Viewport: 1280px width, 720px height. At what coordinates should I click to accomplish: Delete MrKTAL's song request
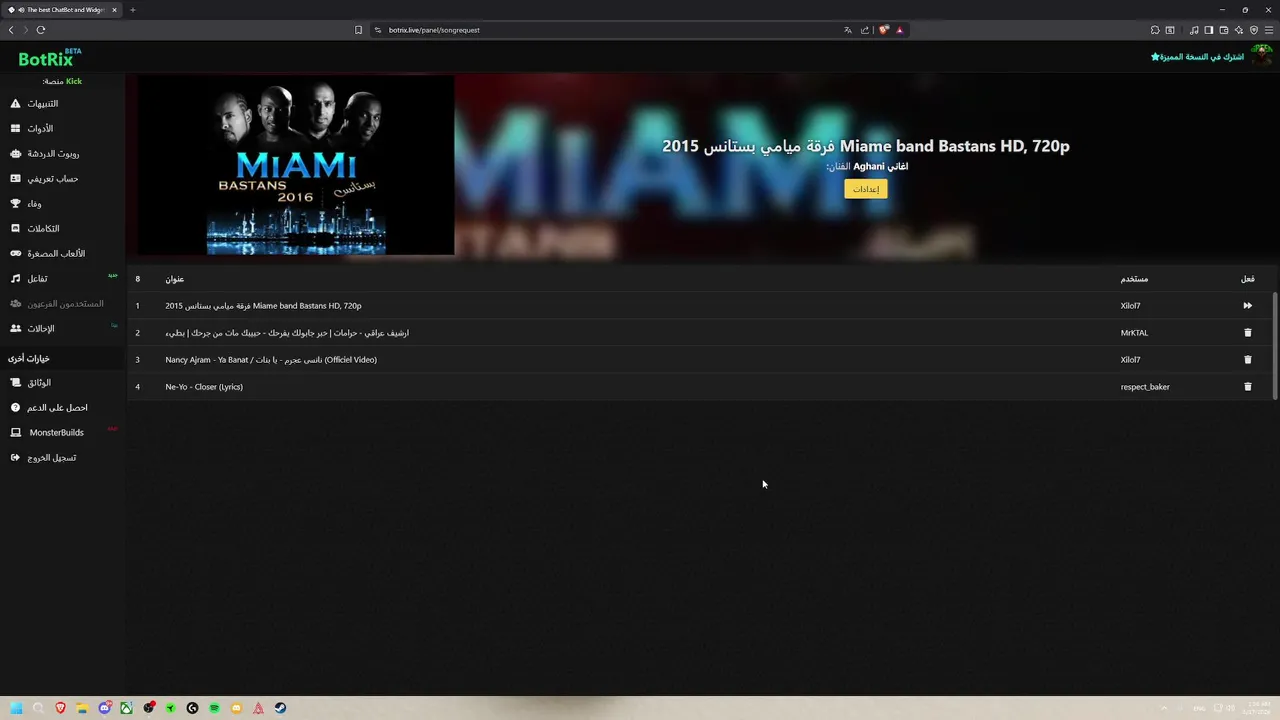pos(1247,333)
